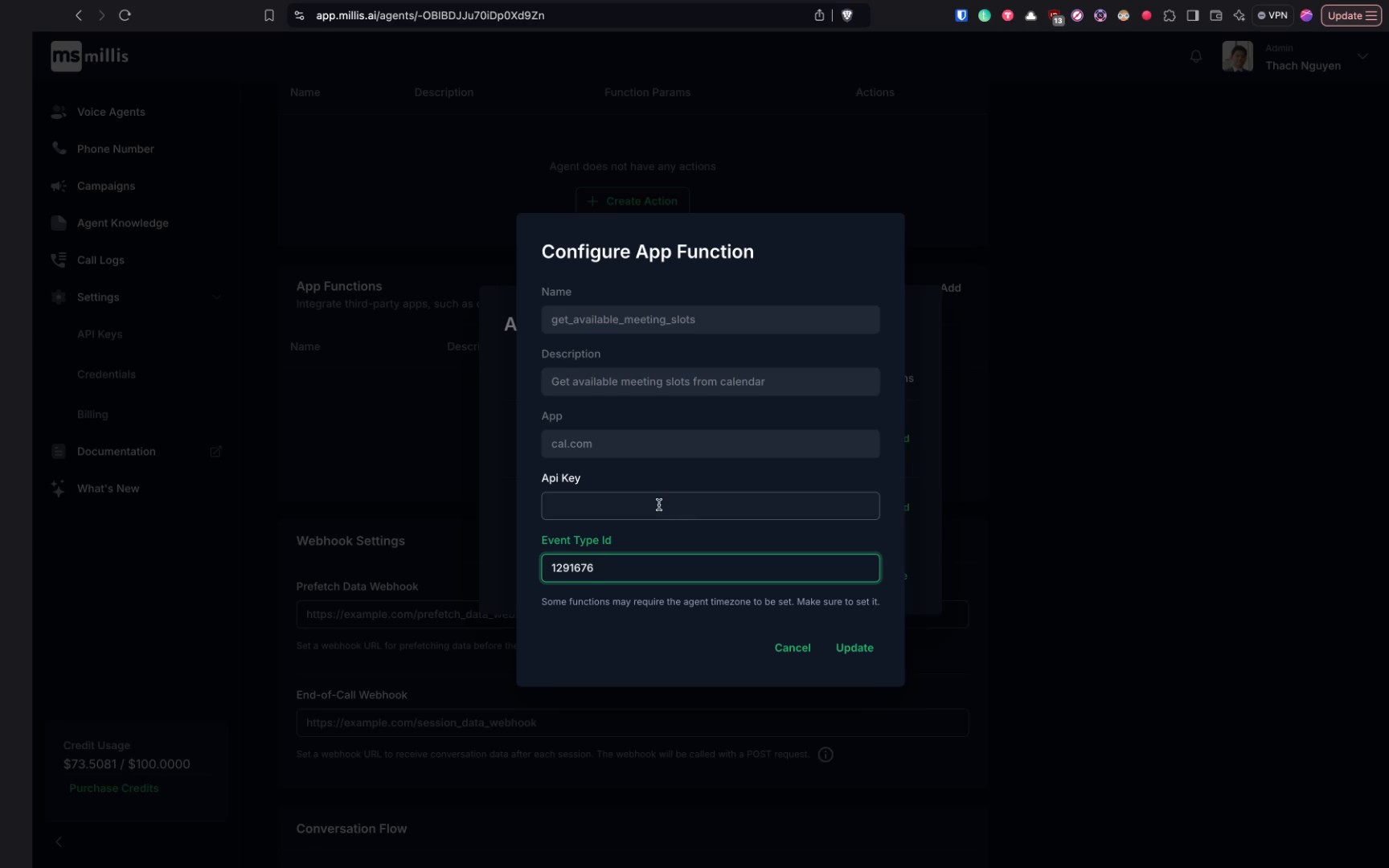Cancel the function configuration
This screenshot has height=868, width=1389.
coord(792,647)
